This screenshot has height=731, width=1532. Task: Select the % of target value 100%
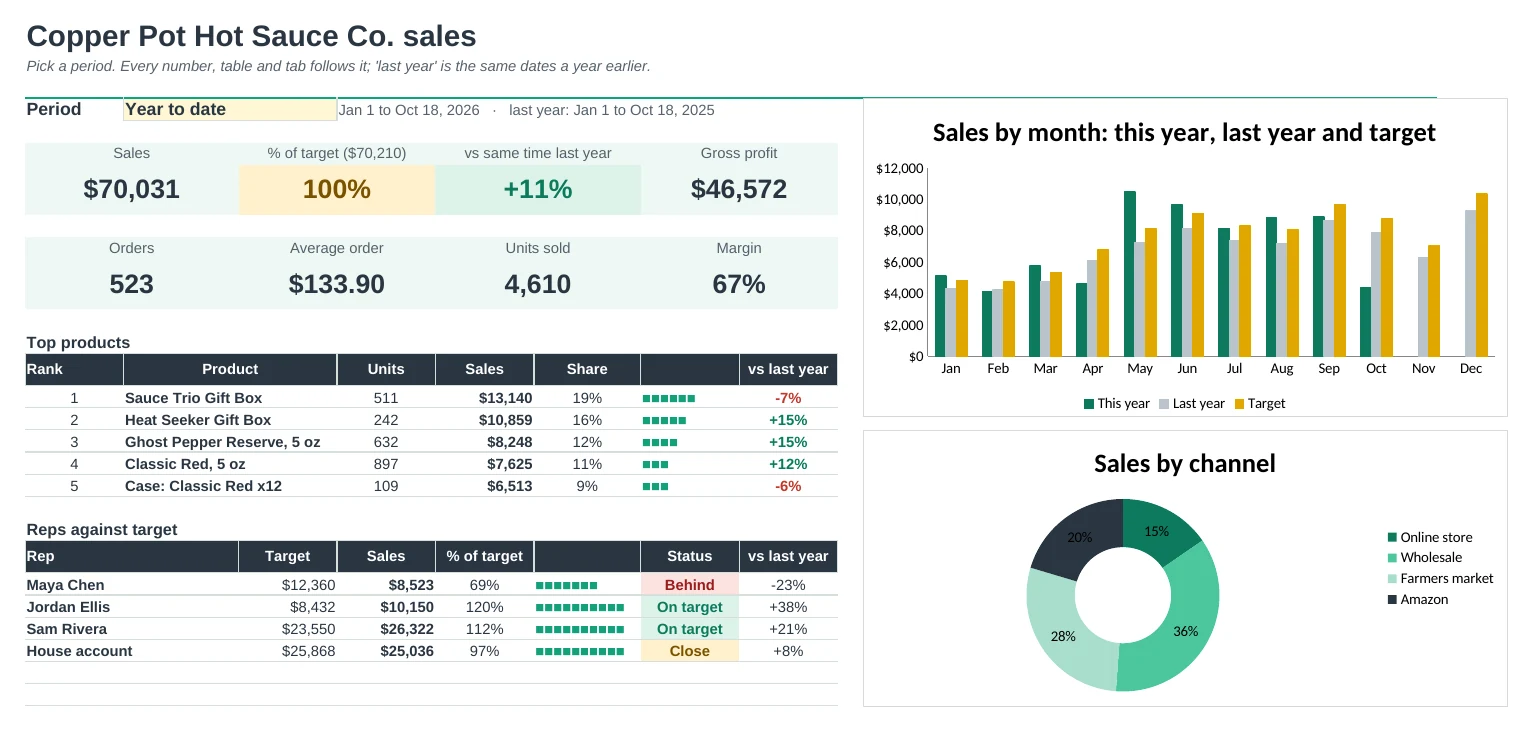337,189
